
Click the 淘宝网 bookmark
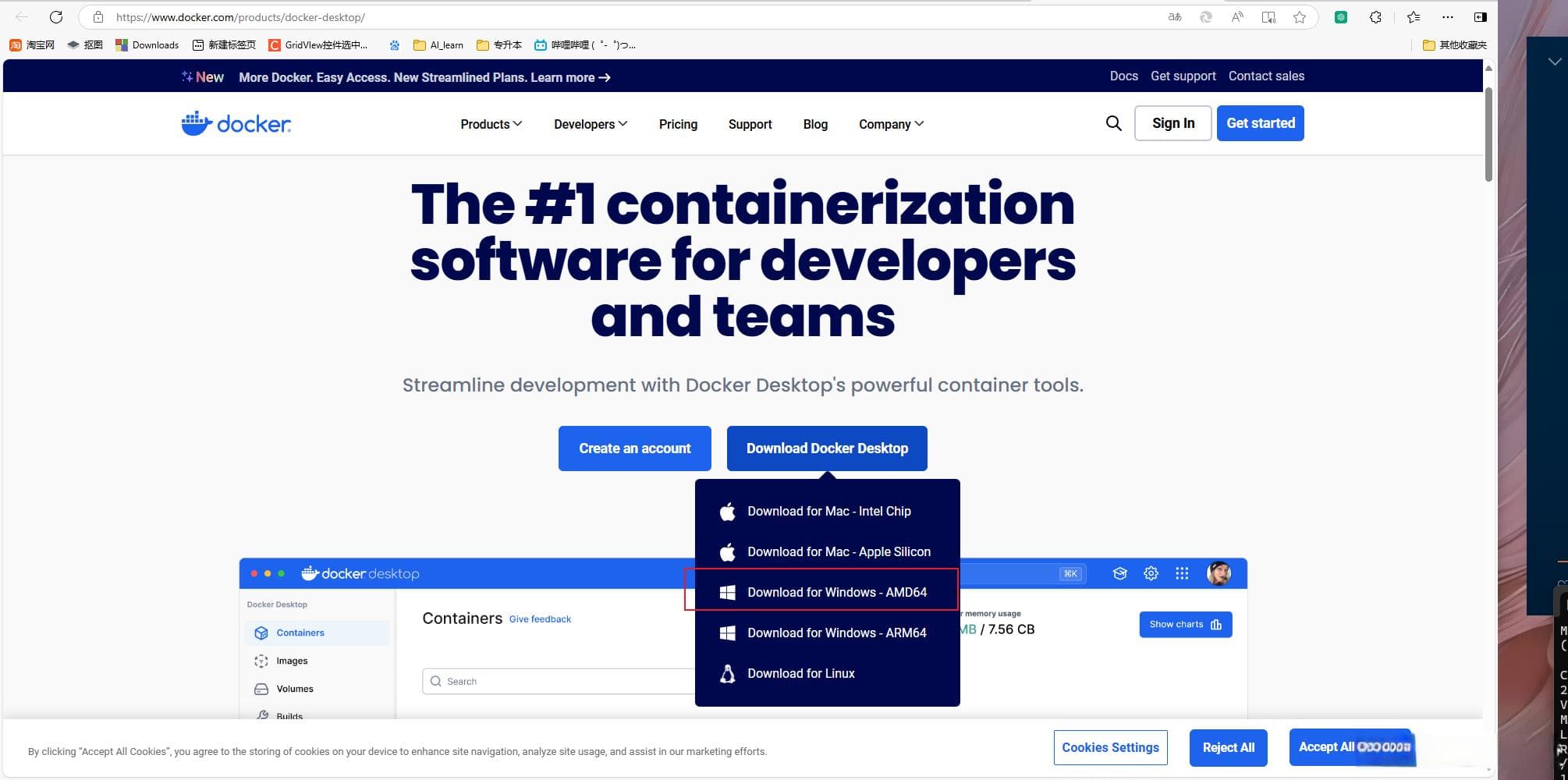[x=32, y=45]
